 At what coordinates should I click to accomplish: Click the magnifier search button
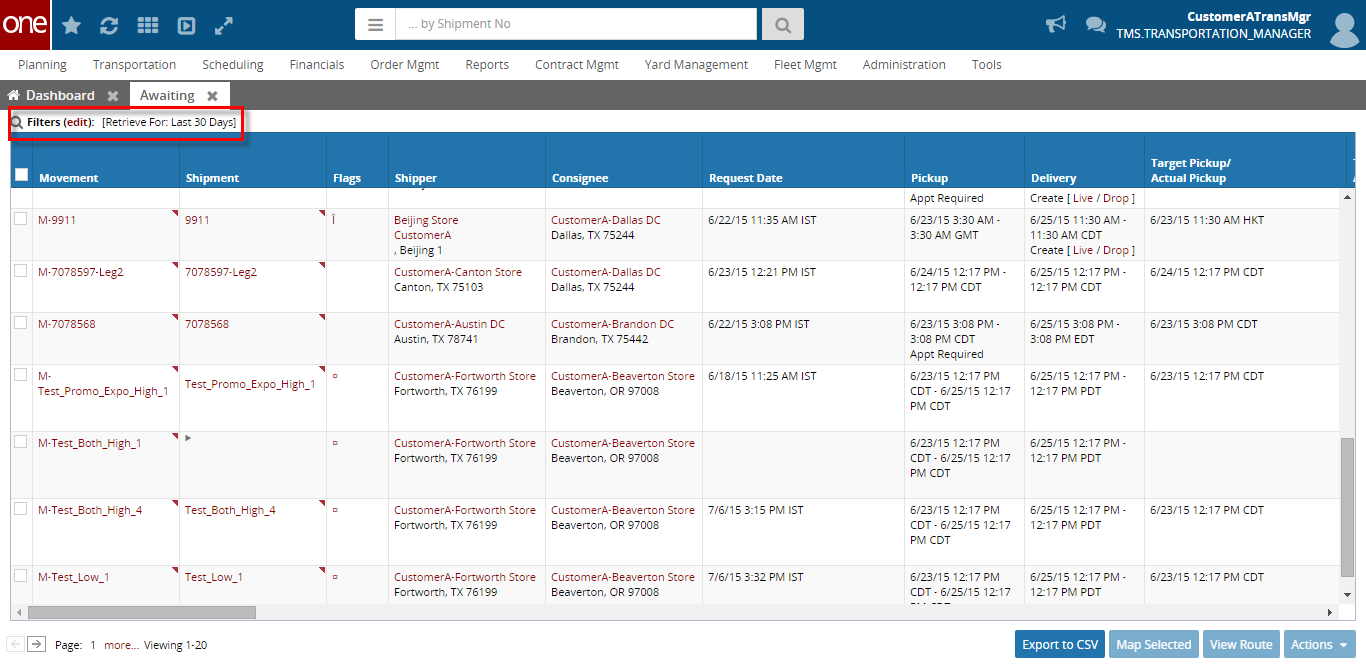coord(782,24)
